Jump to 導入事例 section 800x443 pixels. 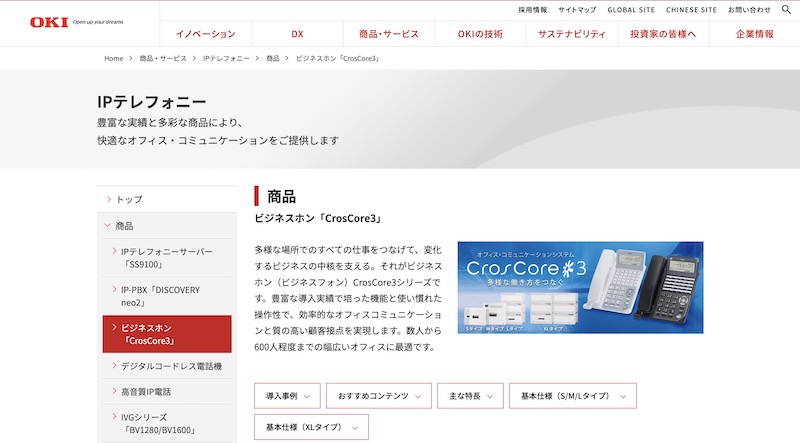[x=287, y=396]
